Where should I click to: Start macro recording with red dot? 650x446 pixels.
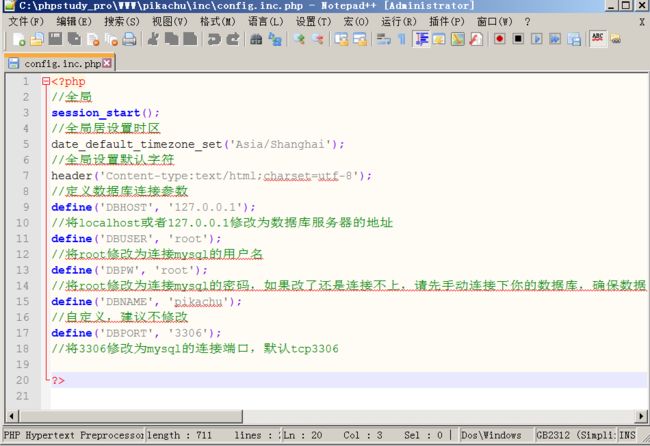pos(500,39)
